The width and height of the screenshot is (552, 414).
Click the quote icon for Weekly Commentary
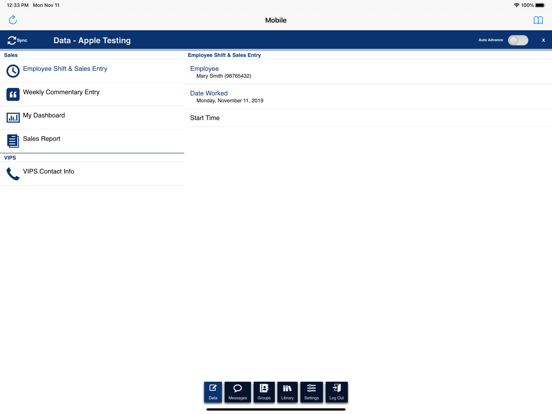point(13,94)
